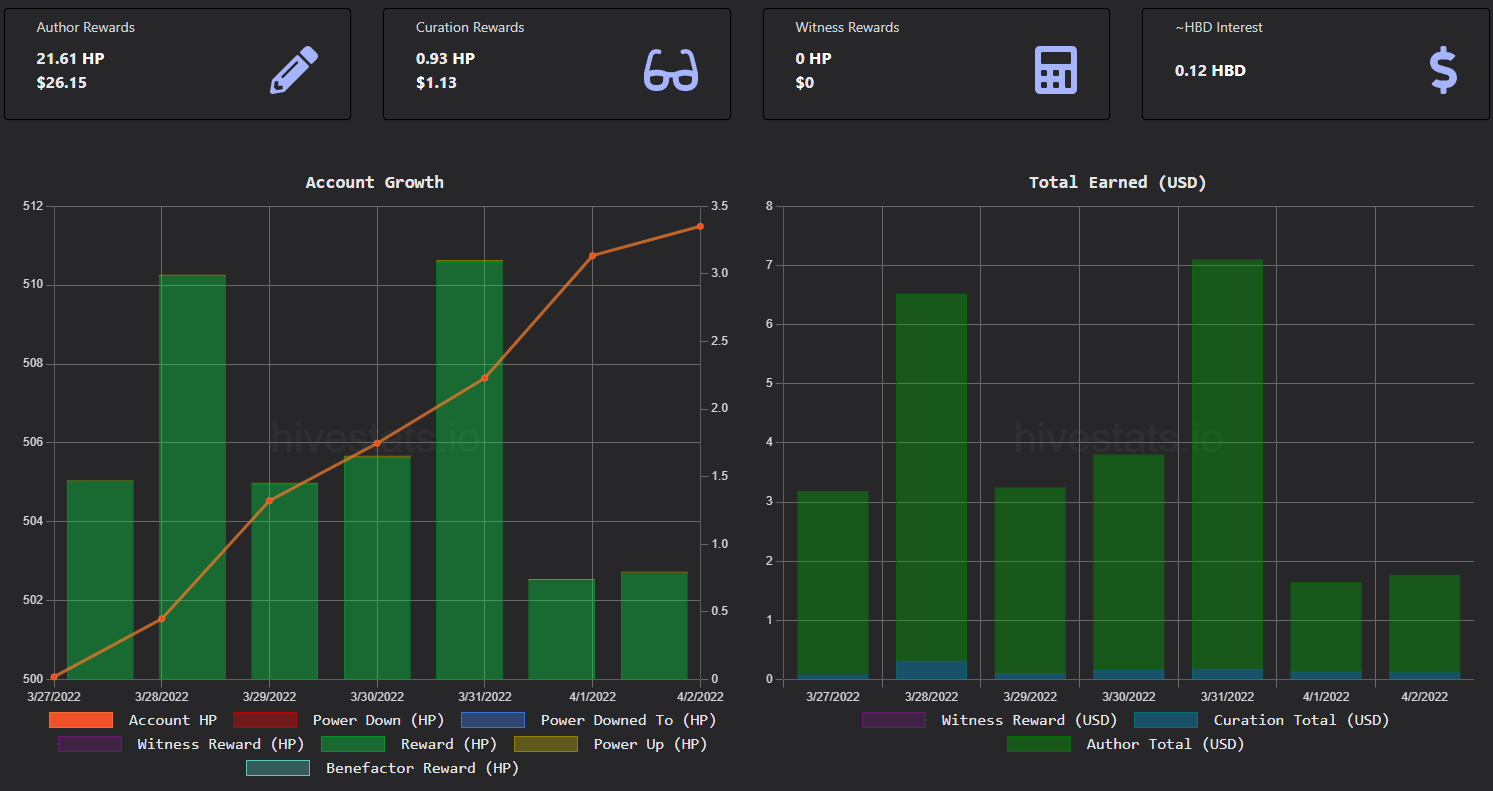This screenshot has height=791, width=1493.
Task: Click the Power Up (HP) legend label
Action: 650,744
